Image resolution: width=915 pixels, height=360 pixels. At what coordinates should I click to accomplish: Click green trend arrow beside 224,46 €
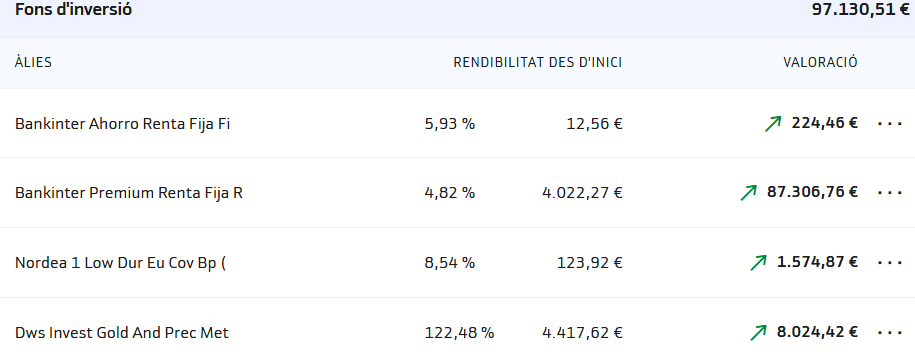[x=773, y=124]
